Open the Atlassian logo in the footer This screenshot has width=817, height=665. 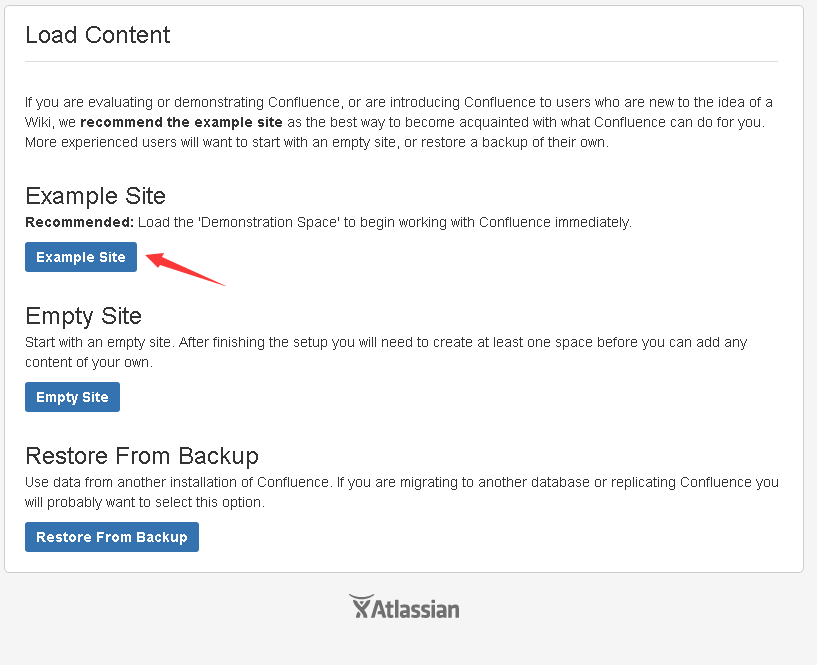click(x=404, y=607)
